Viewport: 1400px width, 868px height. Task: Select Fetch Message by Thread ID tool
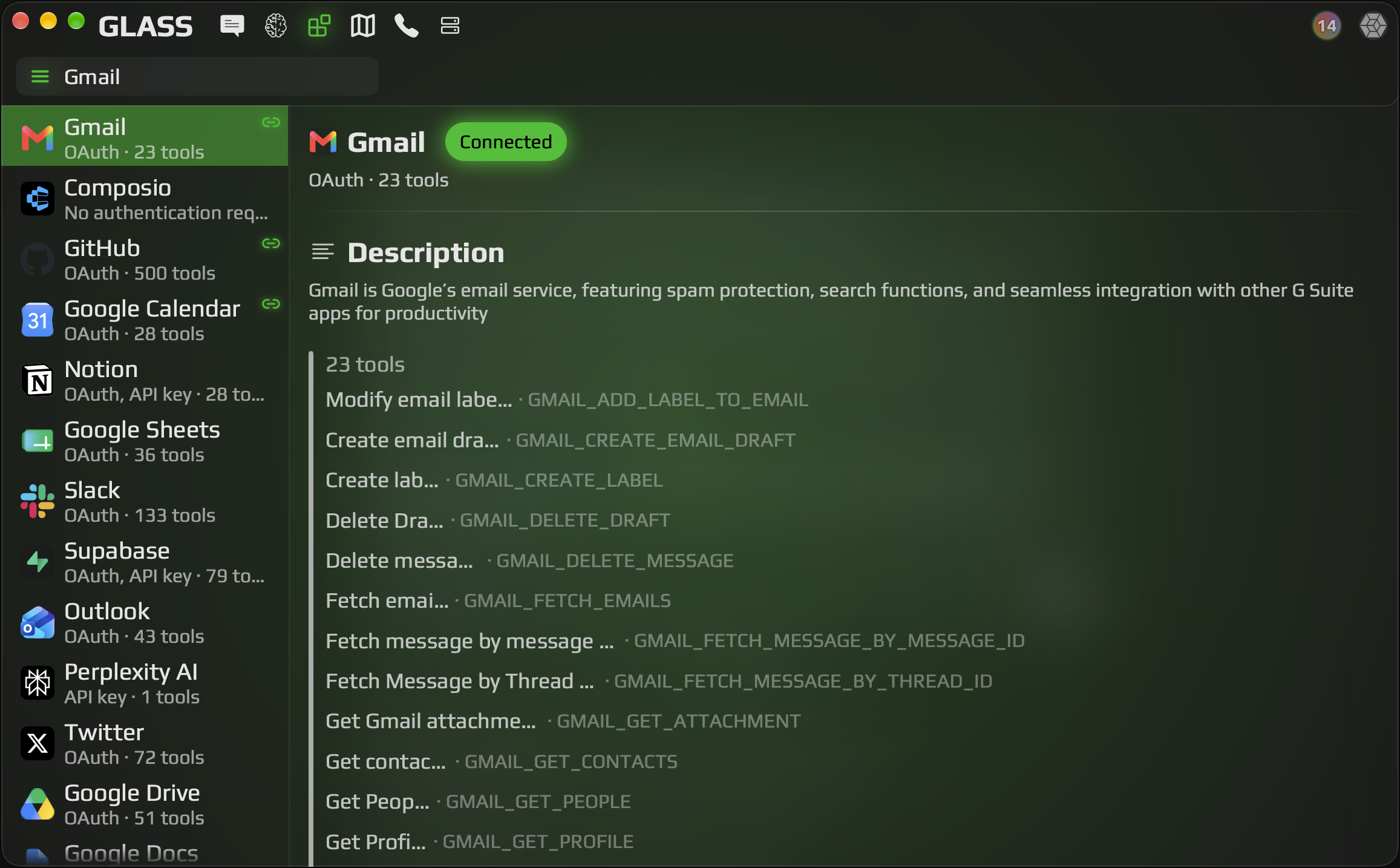(x=659, y=681)
